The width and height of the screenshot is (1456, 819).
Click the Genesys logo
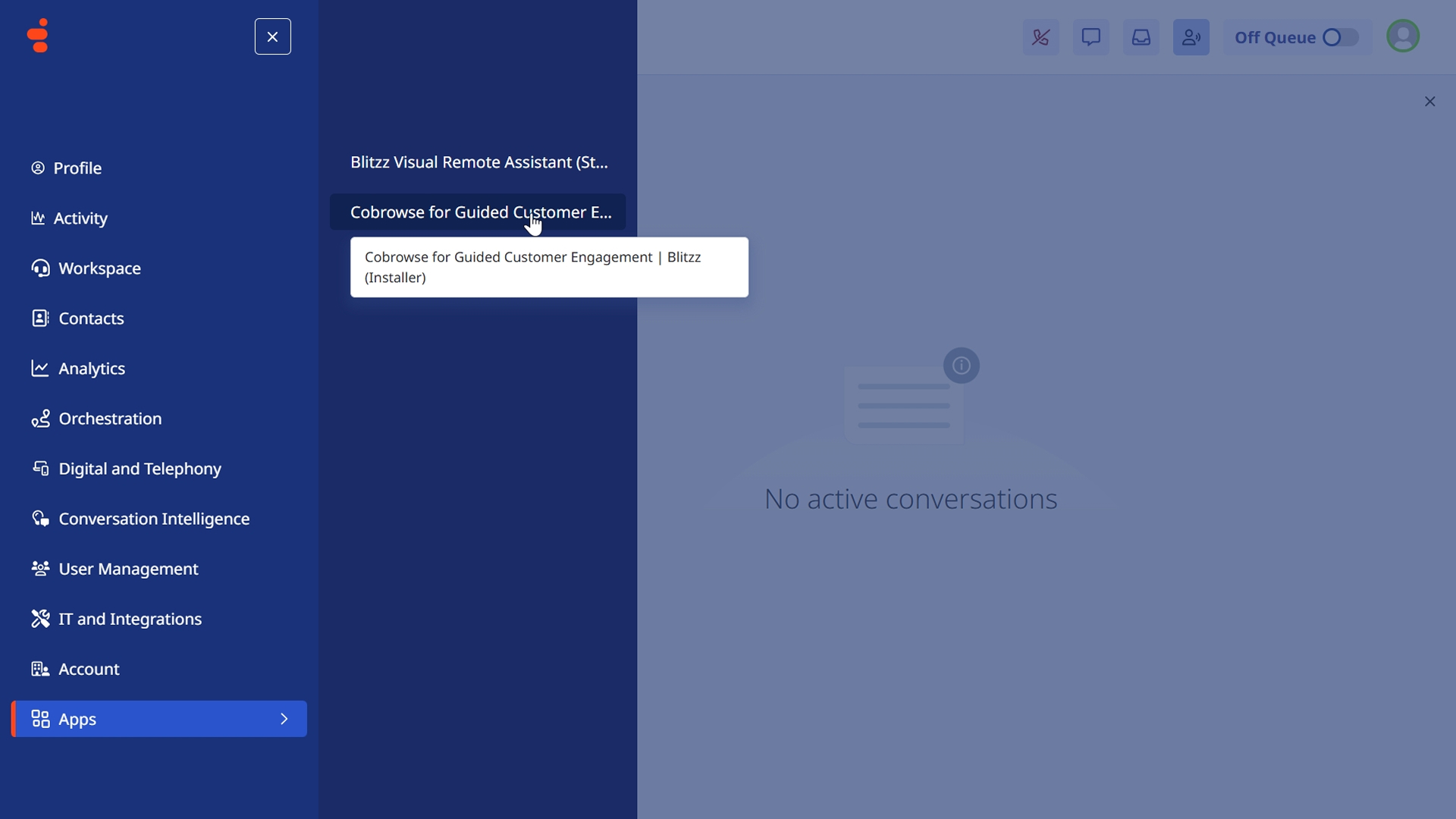tap(37, 36)
